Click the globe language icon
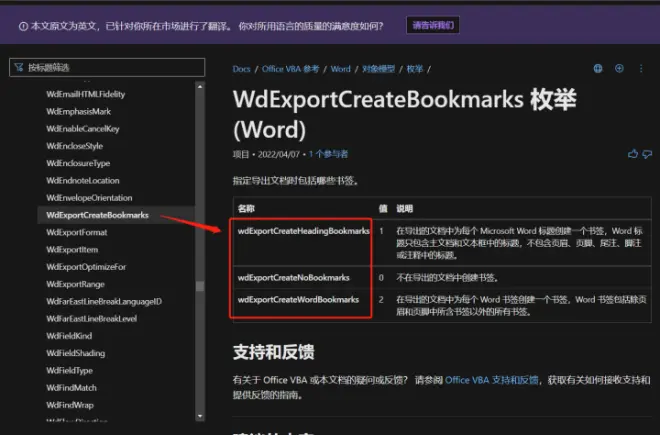This screenshot has height=435, width=660. point(598,68)
